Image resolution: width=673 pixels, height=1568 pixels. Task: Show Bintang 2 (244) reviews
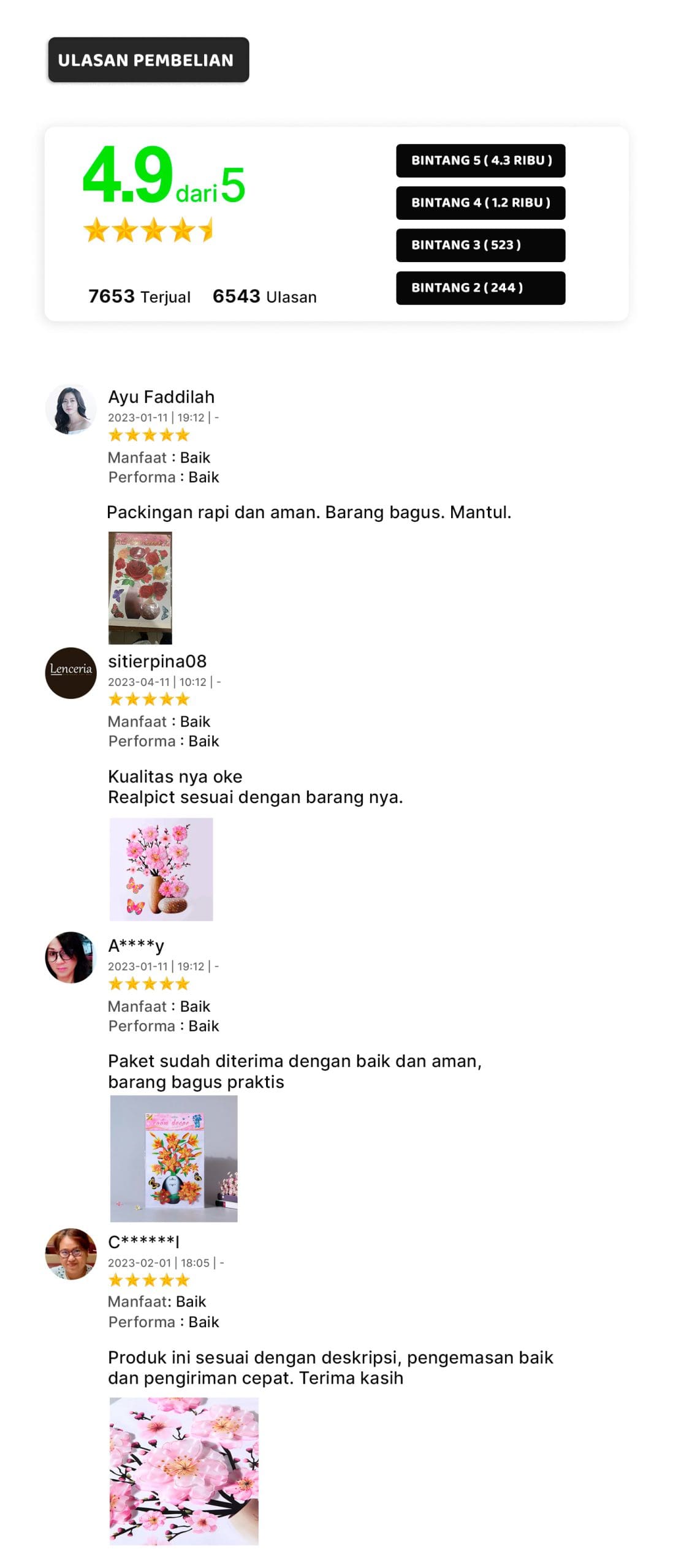[x=481, y=288]
